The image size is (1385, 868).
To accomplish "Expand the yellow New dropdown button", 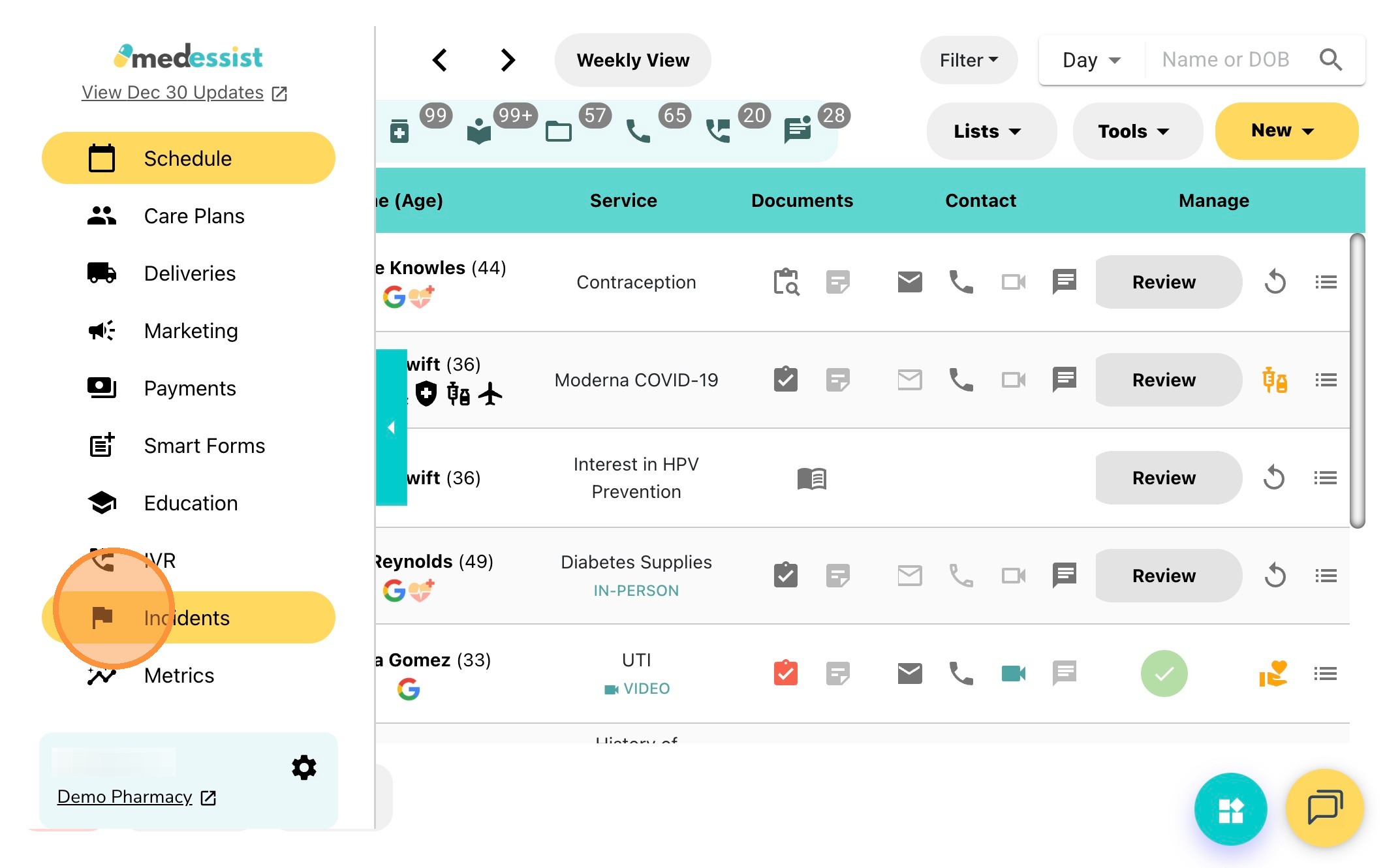I will tap(1286, 131).
